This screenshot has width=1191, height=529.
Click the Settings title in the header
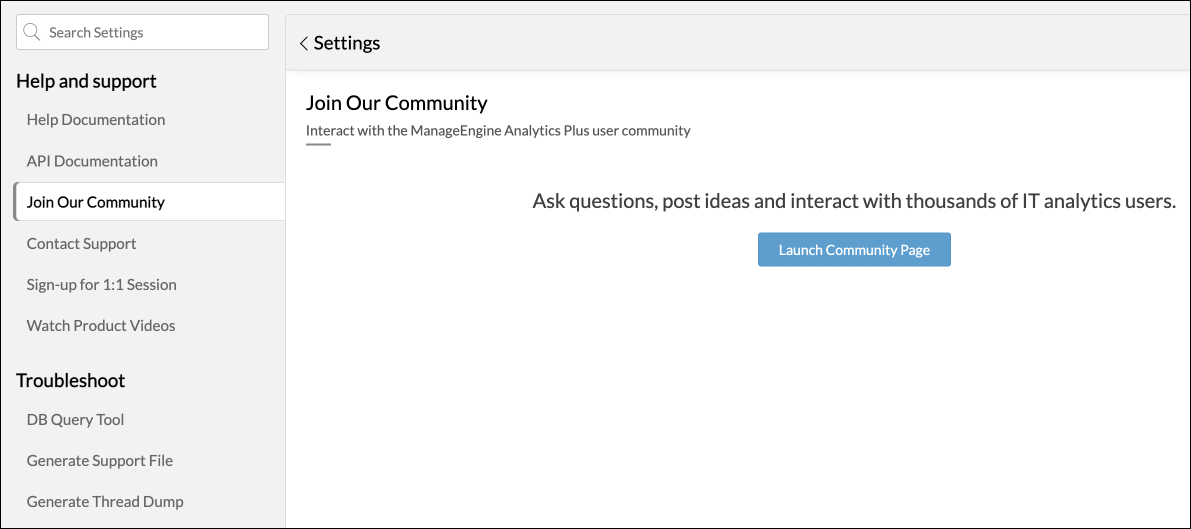pyautogui.click(x=347, y=44)
